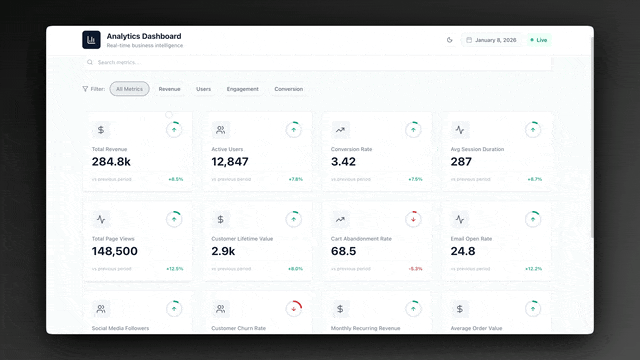The height and width of the screenshot is (360, 640).
Task: Click red down-arrow ring on Cart Abandonment Rate
Action: coord(413,219)
